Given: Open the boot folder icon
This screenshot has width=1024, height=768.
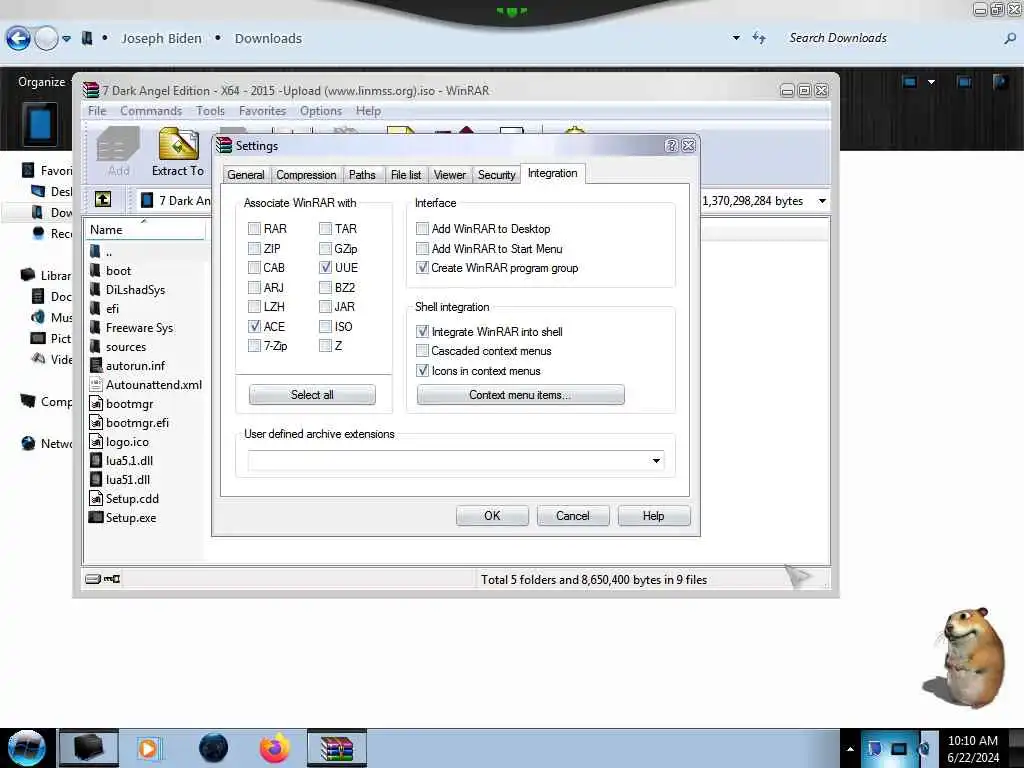Looking at the screenshot, I should coord(95,270).
